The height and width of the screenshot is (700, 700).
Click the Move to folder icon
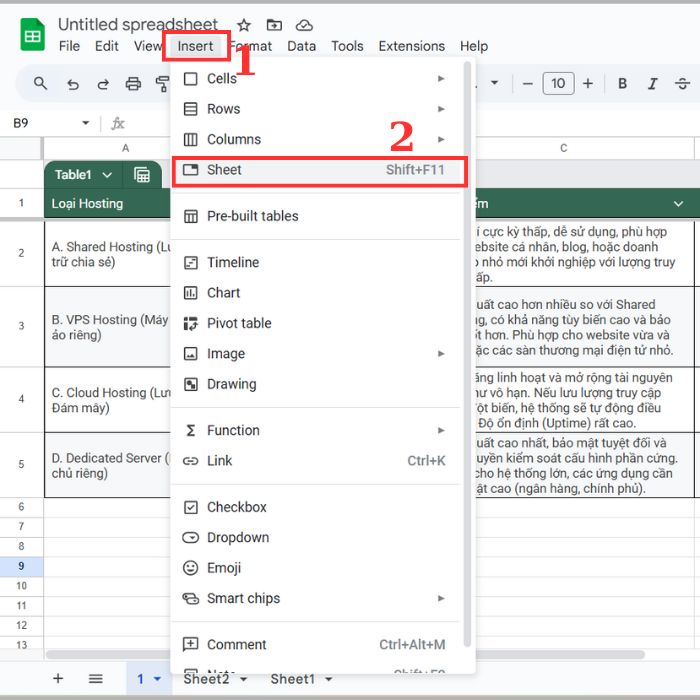(274, 25)
